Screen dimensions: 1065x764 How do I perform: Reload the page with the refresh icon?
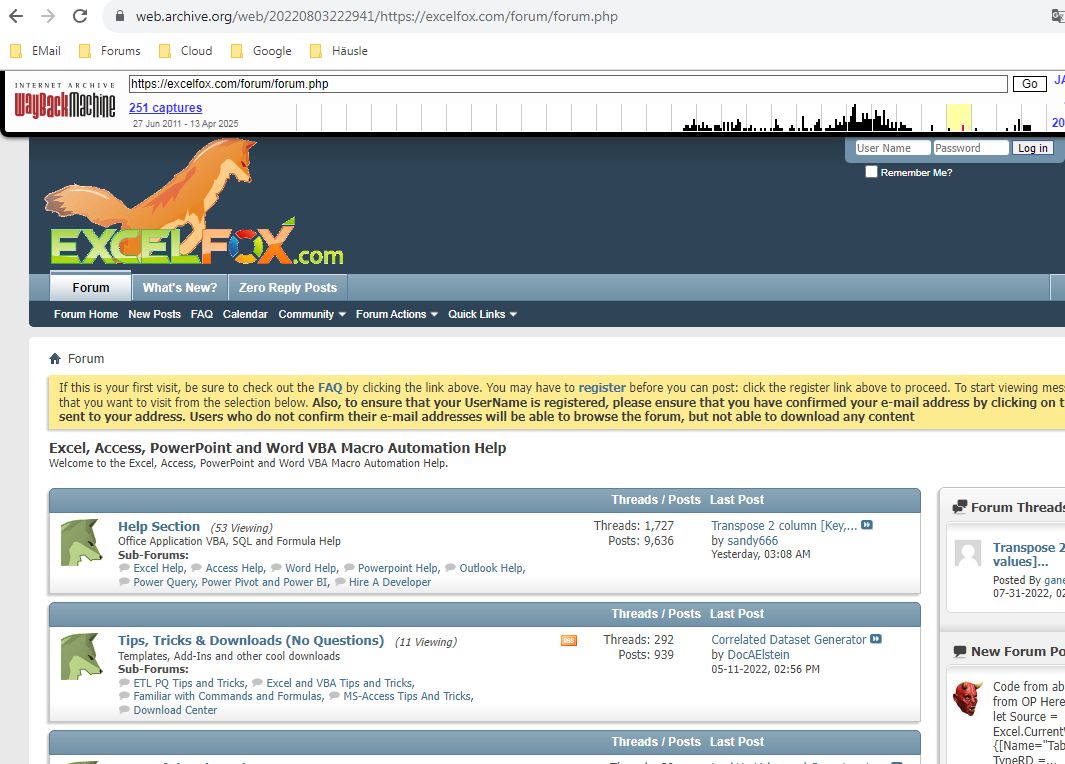(x=80, y=16)
